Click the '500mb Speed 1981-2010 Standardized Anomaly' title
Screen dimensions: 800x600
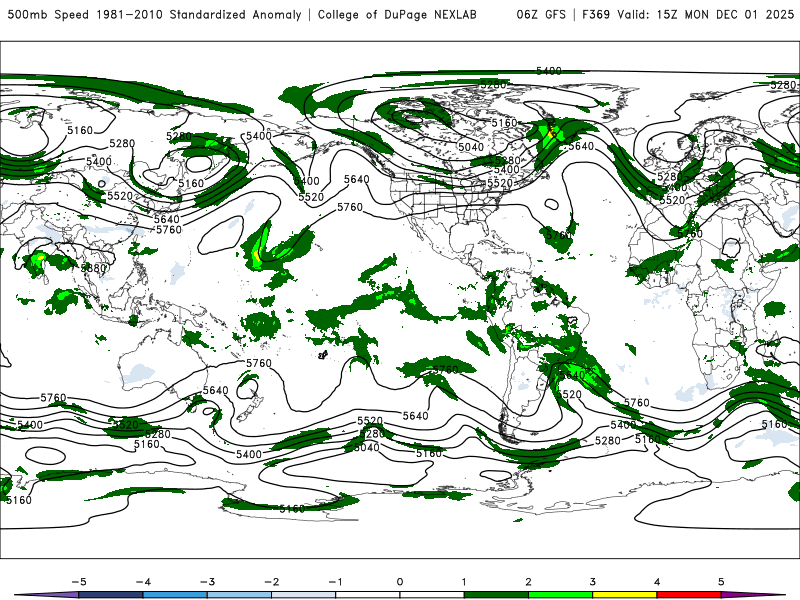pos(154,15)
